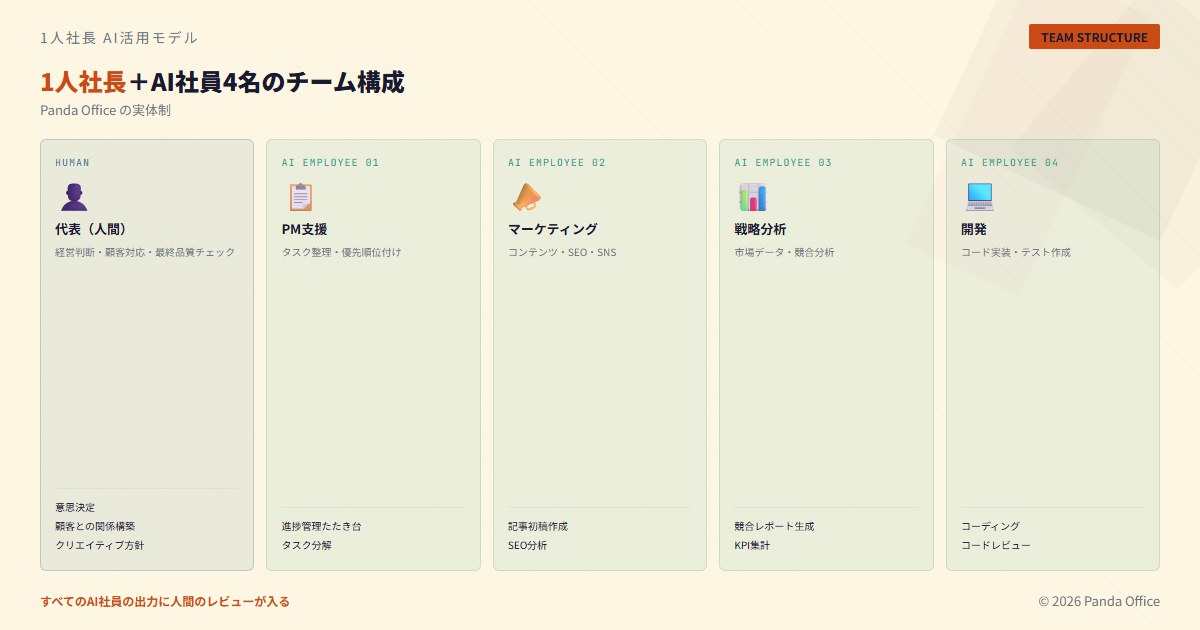Click the clipboard icon for PM支援

coord(300,197)
